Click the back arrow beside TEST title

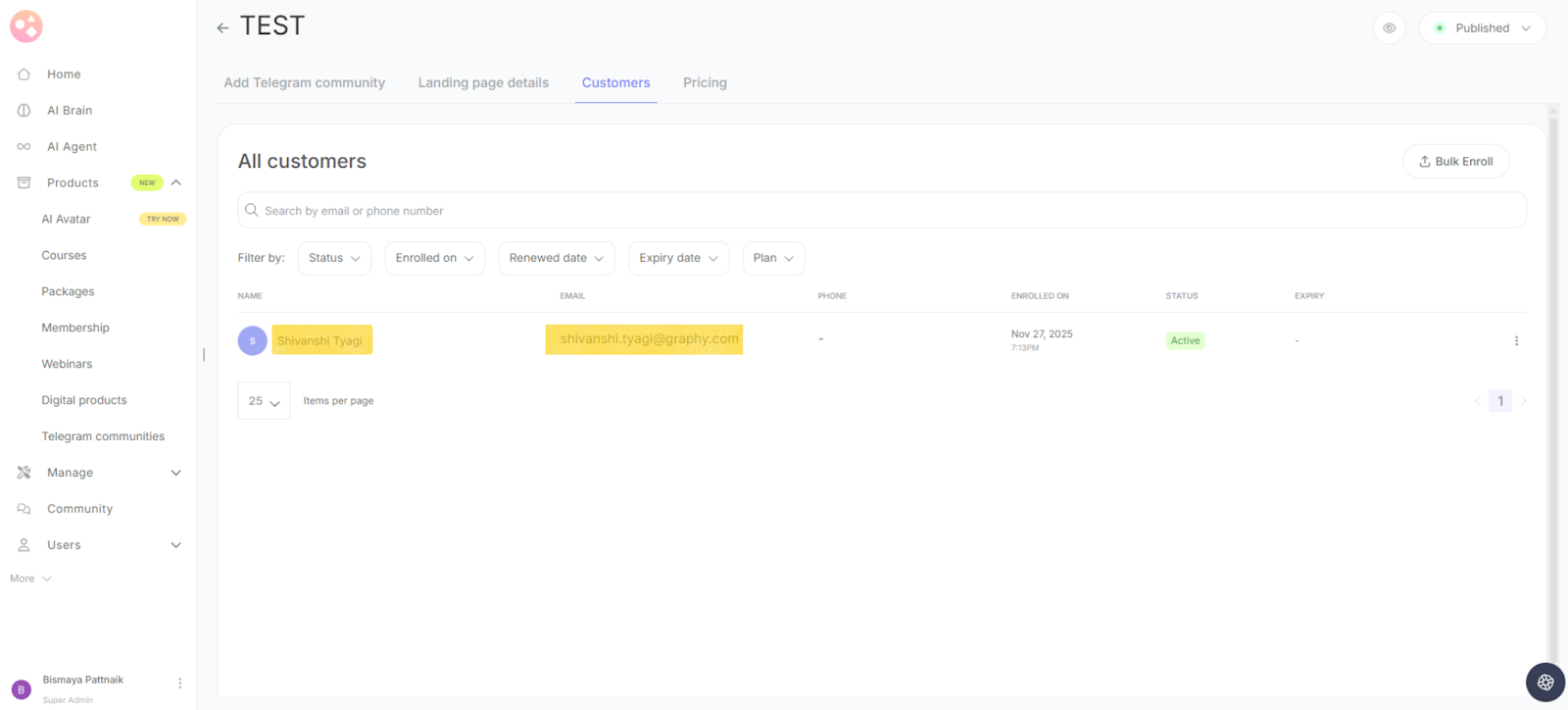point(222,27)
